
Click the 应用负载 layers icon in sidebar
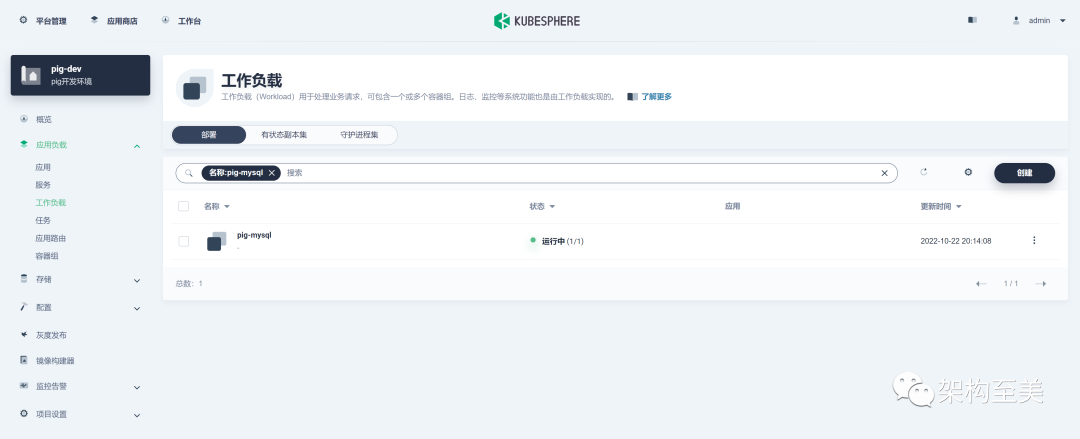click(23, 145)
